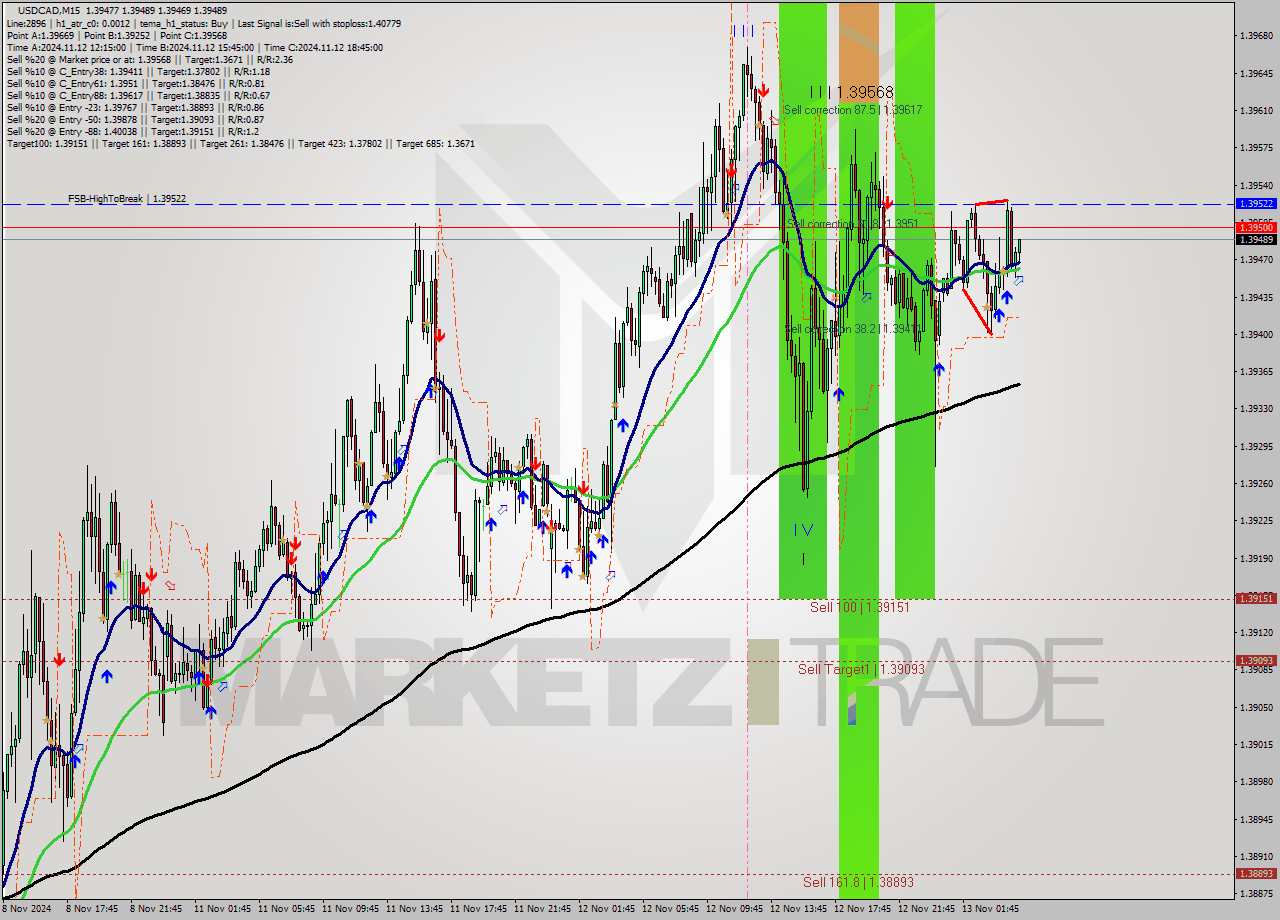Click the 'Sell %10 @ Entry -23' line
Screen dimensions: 1280x920
click(x=135, y=107)
